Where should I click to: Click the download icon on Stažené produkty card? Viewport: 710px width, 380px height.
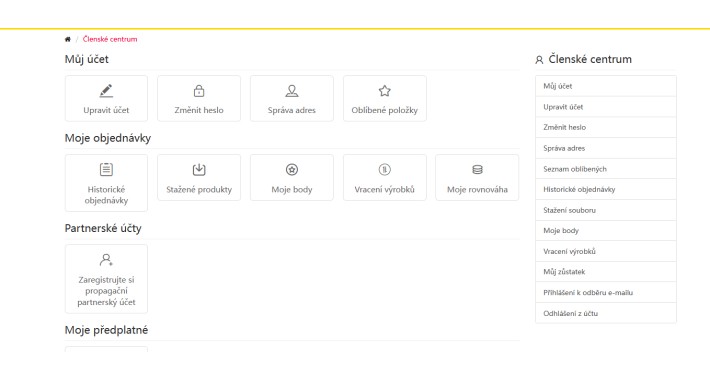tap(199, 169)
